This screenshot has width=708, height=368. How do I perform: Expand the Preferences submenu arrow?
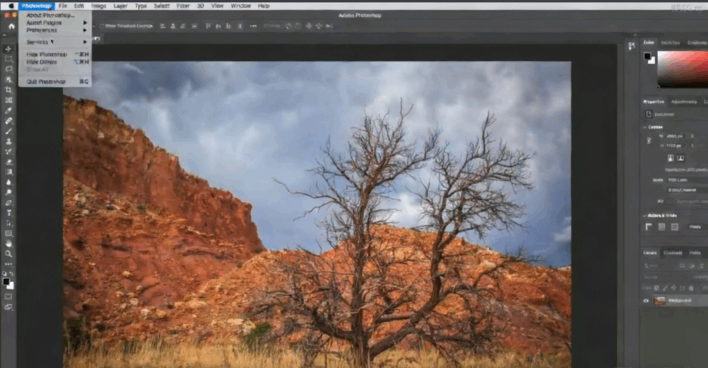(x=84, y=30)
